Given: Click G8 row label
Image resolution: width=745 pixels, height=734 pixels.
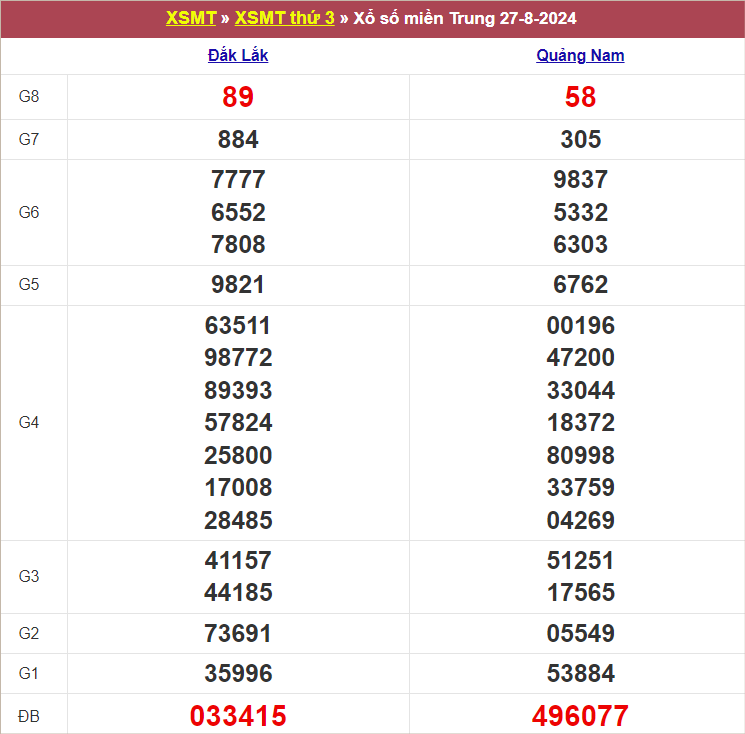Looking at the screenshot, I should pos(29,96).
